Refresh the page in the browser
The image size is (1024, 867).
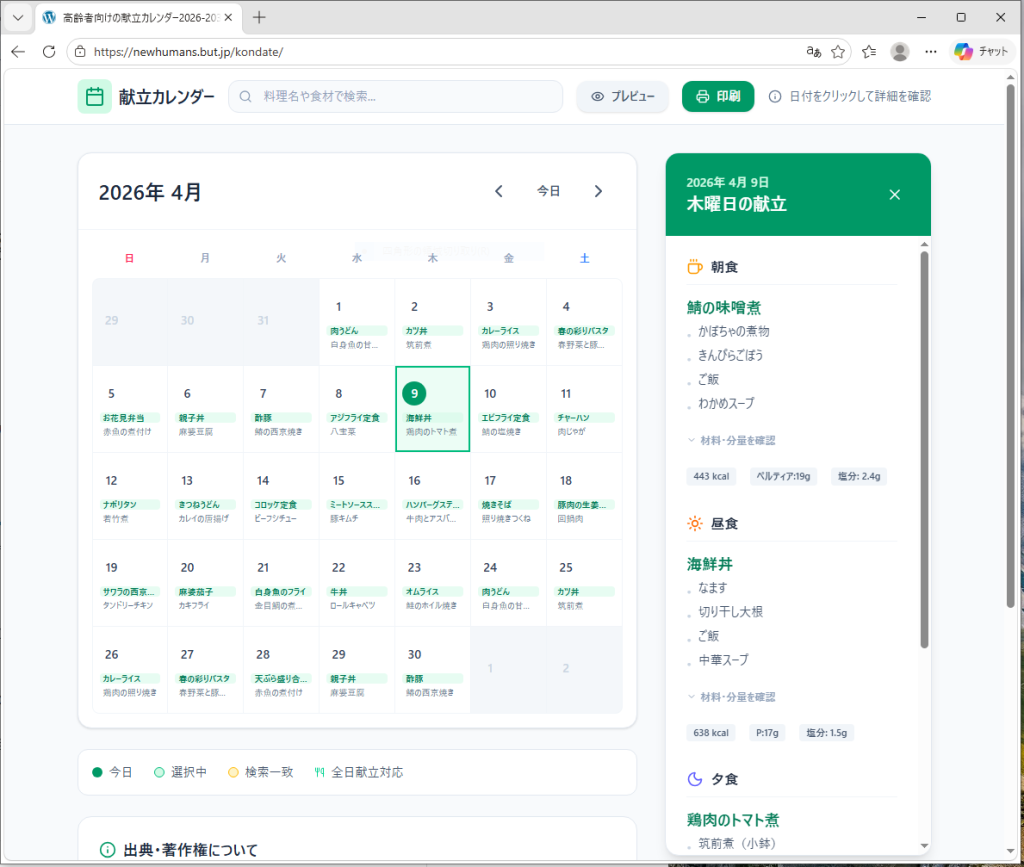49,52
